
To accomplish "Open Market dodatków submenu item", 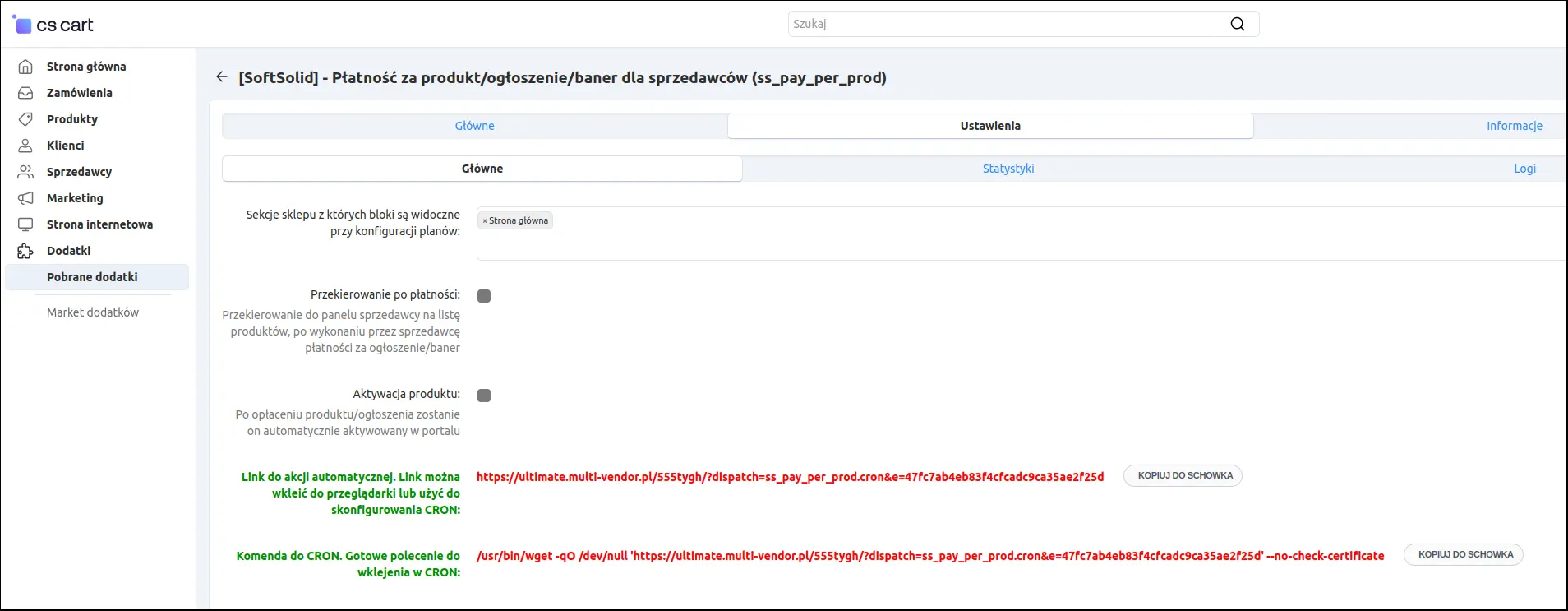I will 93,312.
